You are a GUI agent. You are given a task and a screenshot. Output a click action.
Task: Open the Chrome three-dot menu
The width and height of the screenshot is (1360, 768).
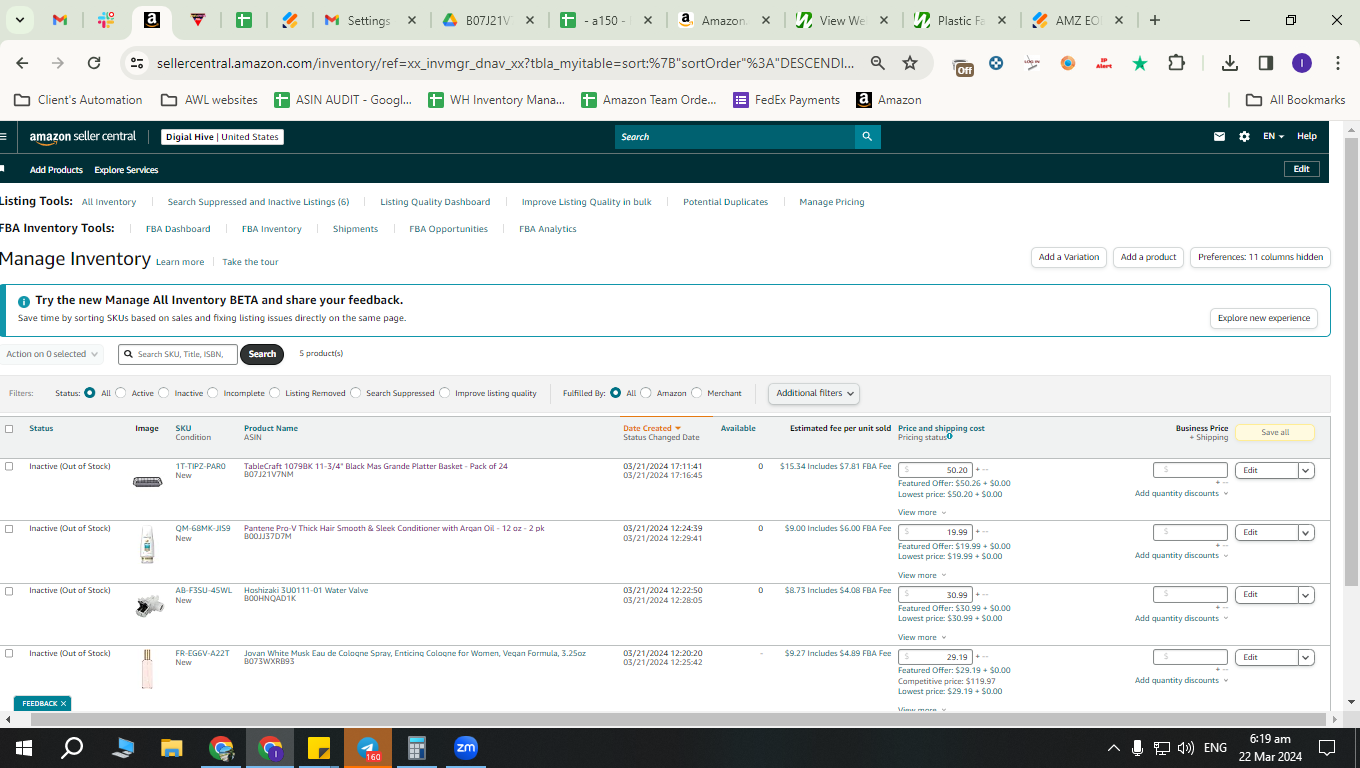coord(1338,63)
